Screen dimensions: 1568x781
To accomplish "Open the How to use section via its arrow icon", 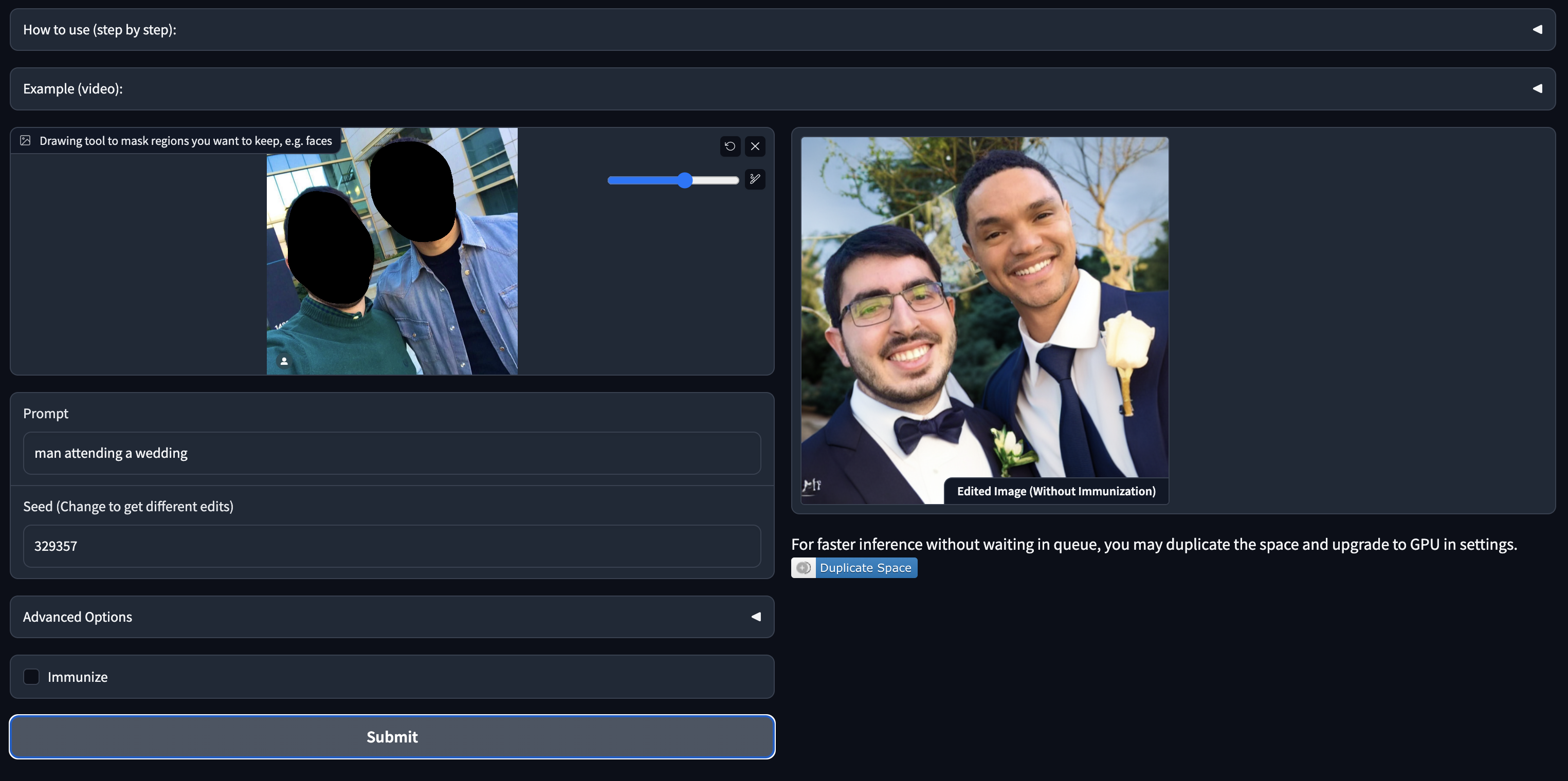I will 1538,29.
